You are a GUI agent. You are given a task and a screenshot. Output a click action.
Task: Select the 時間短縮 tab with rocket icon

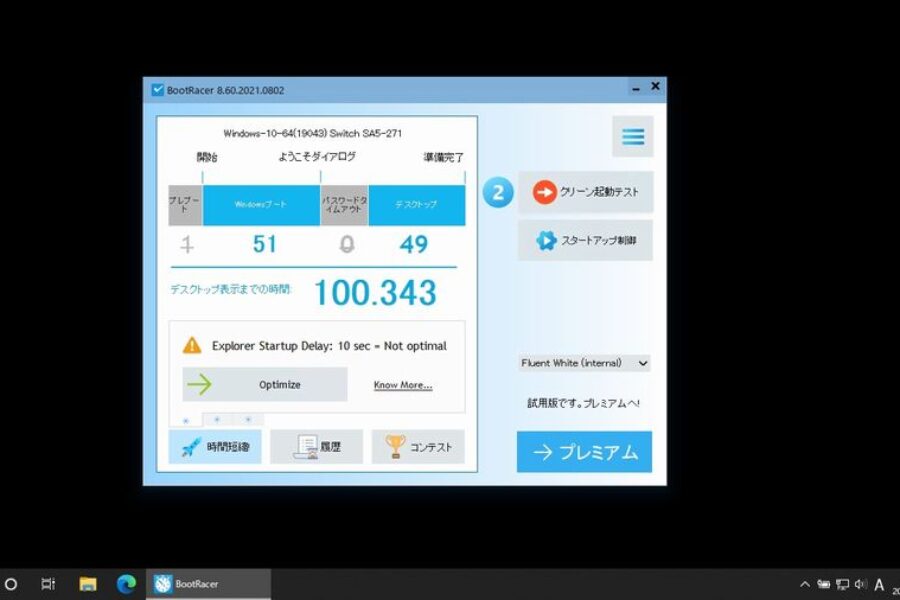pyautogui.click(x=215, y=446)
